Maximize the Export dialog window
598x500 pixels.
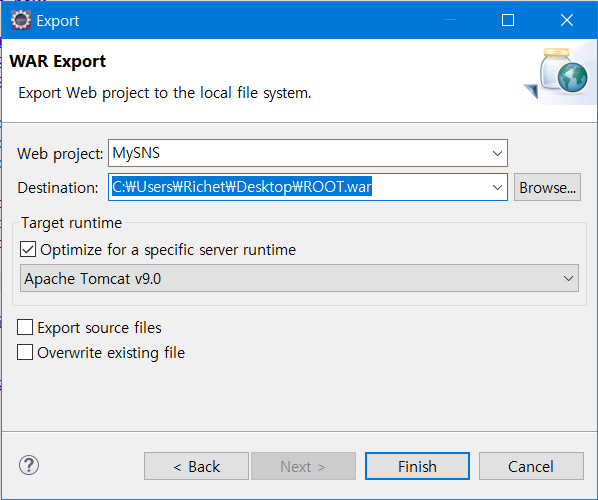tap(508, 20)
